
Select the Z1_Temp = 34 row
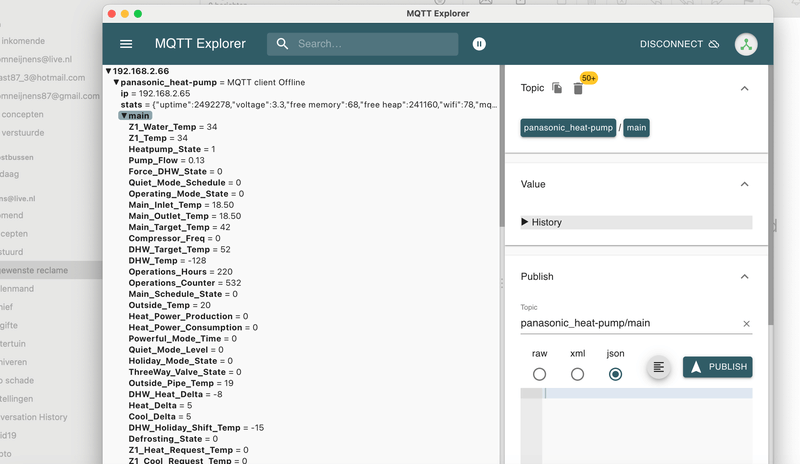(158, 138)
